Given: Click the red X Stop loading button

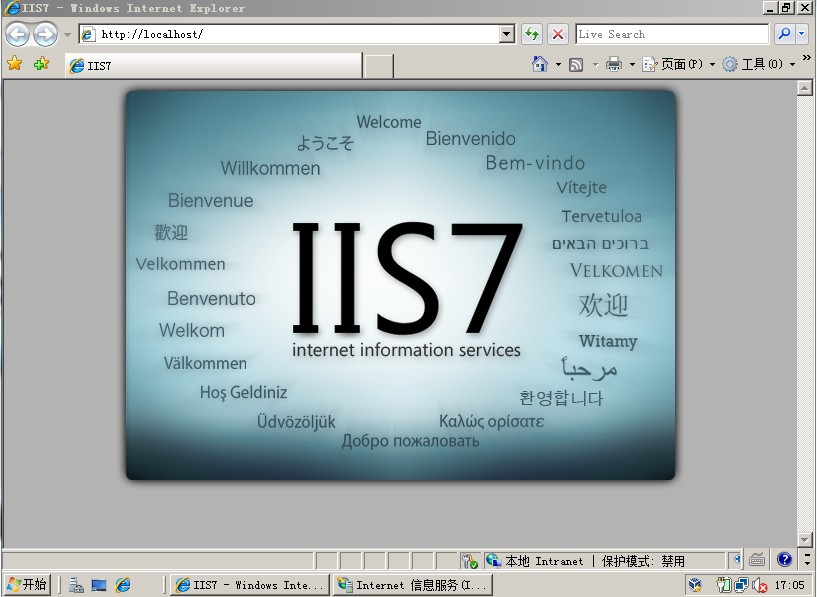Looking at the screenshot, I should [558, 34].
